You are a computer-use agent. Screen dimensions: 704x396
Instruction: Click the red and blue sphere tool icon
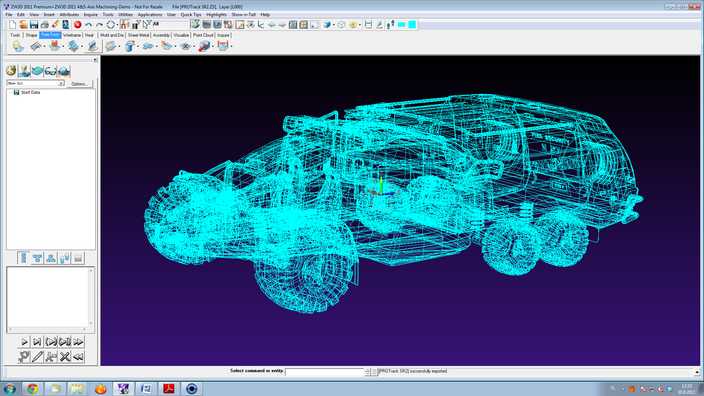point(204,46)
